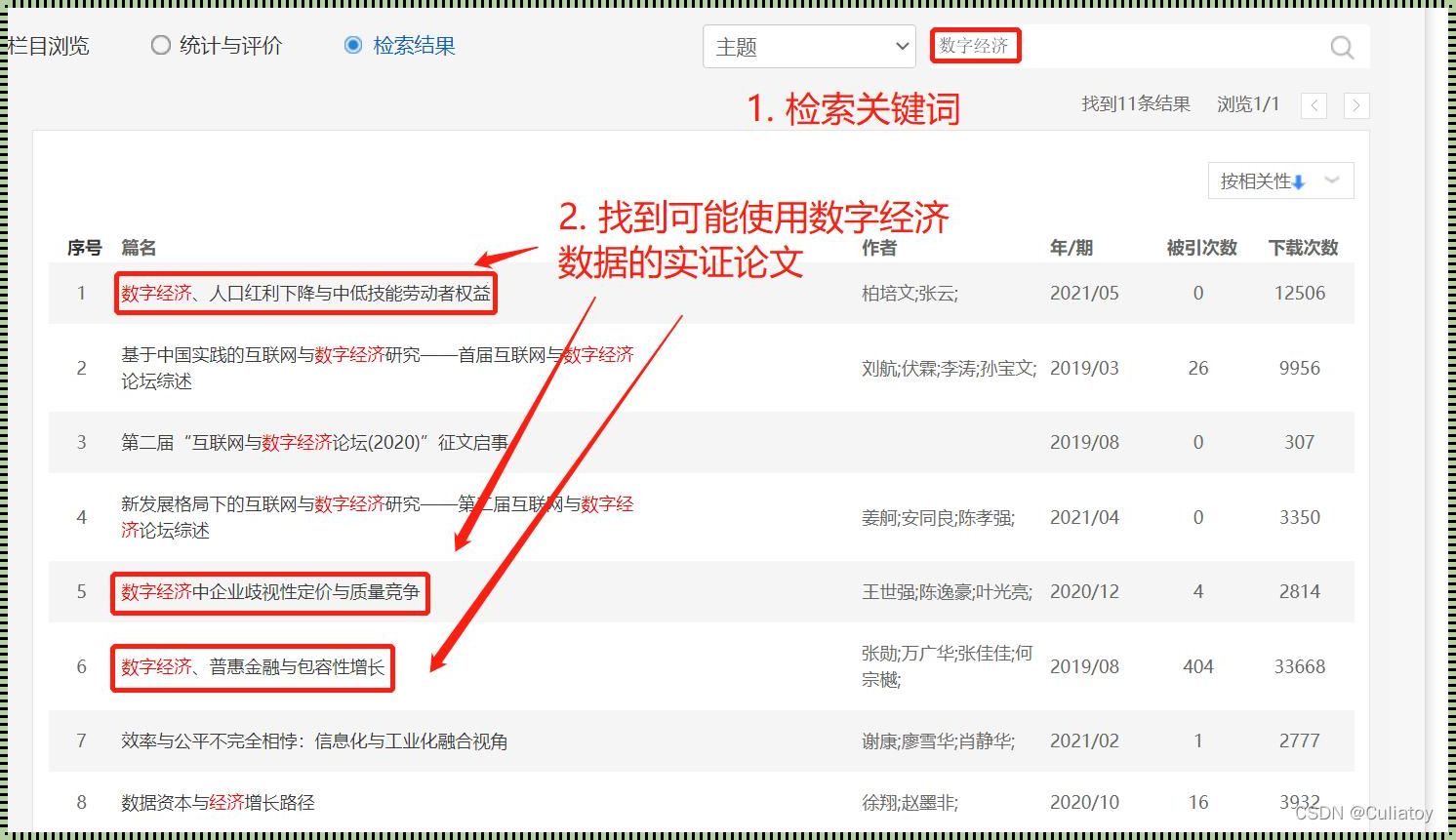Click the 找到11条结果 result count text

[x=1136, y=103]
